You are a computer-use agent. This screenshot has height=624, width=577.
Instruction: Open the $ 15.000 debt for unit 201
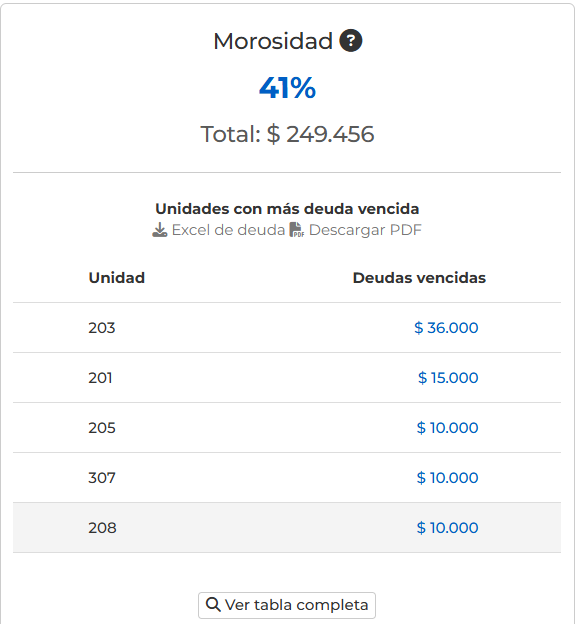(x=448, y=378)
